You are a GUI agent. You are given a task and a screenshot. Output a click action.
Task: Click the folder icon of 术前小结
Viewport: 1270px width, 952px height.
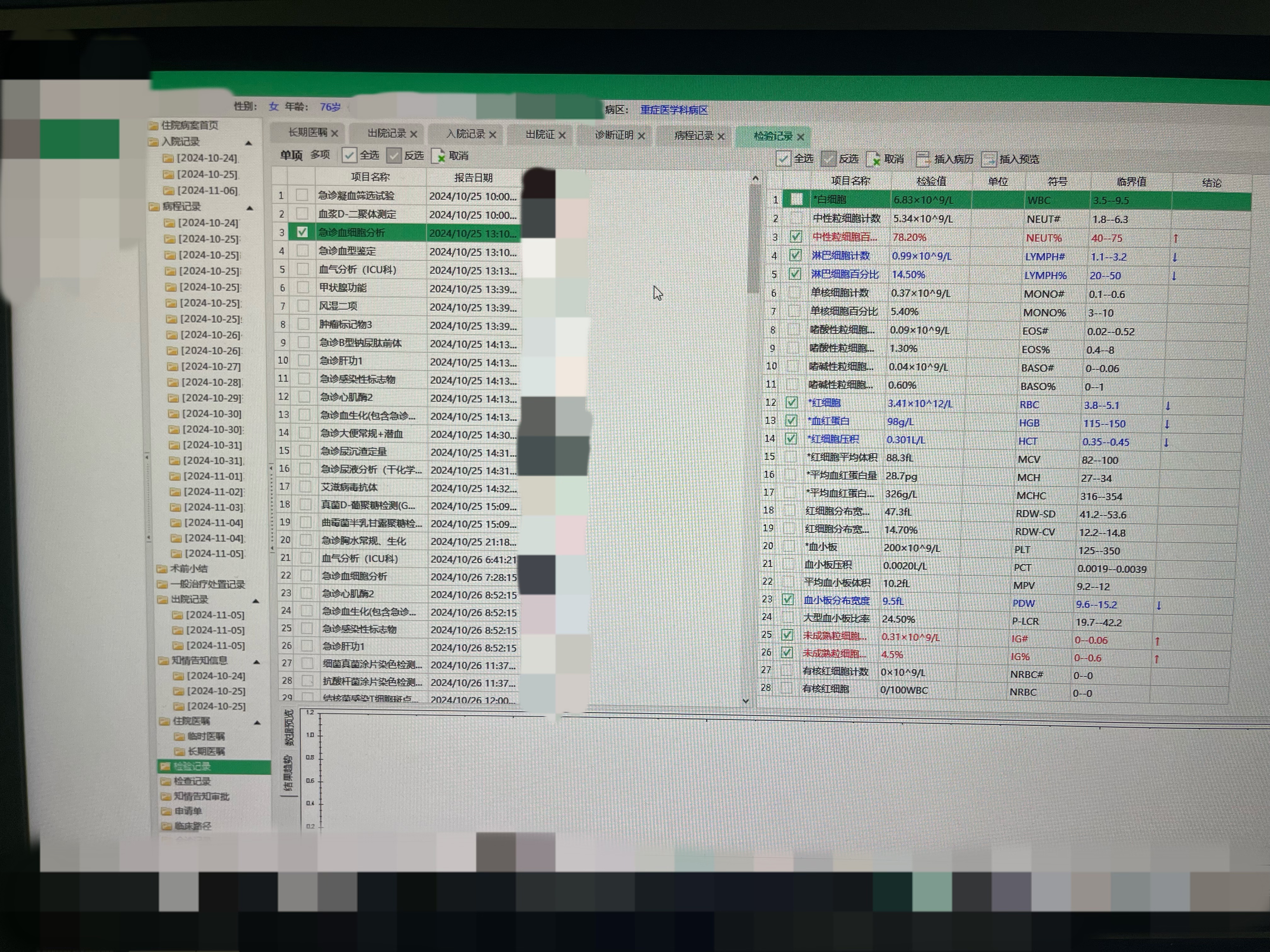[x=163, y=569]
